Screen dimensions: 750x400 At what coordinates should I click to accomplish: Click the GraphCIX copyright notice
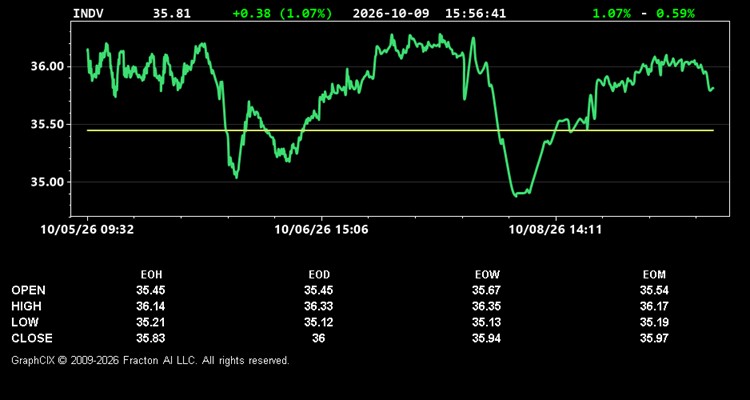coord(150,360)
